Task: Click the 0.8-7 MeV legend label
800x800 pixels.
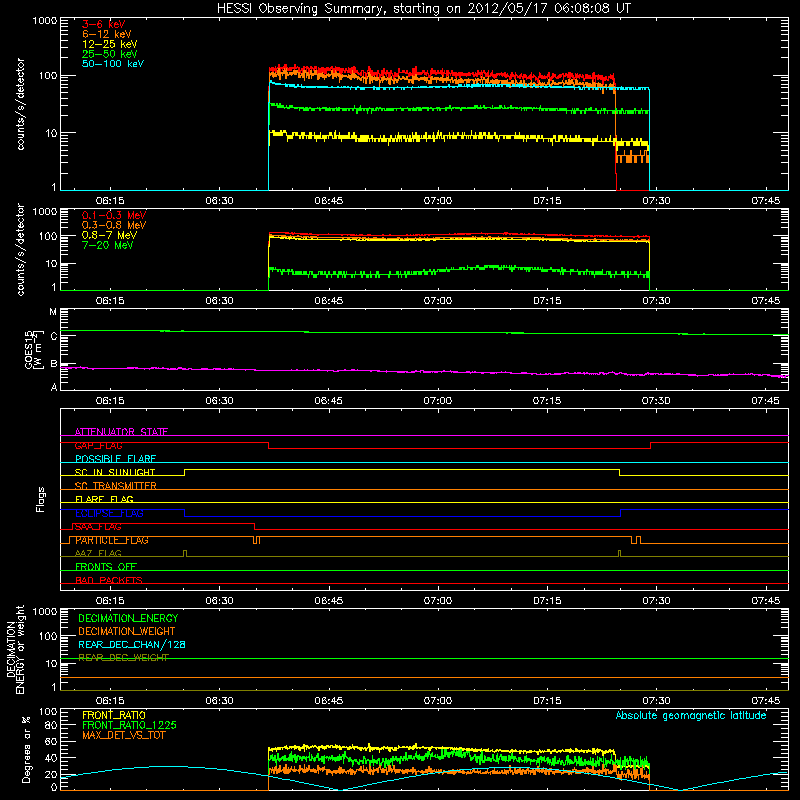Action: (109, 235)
